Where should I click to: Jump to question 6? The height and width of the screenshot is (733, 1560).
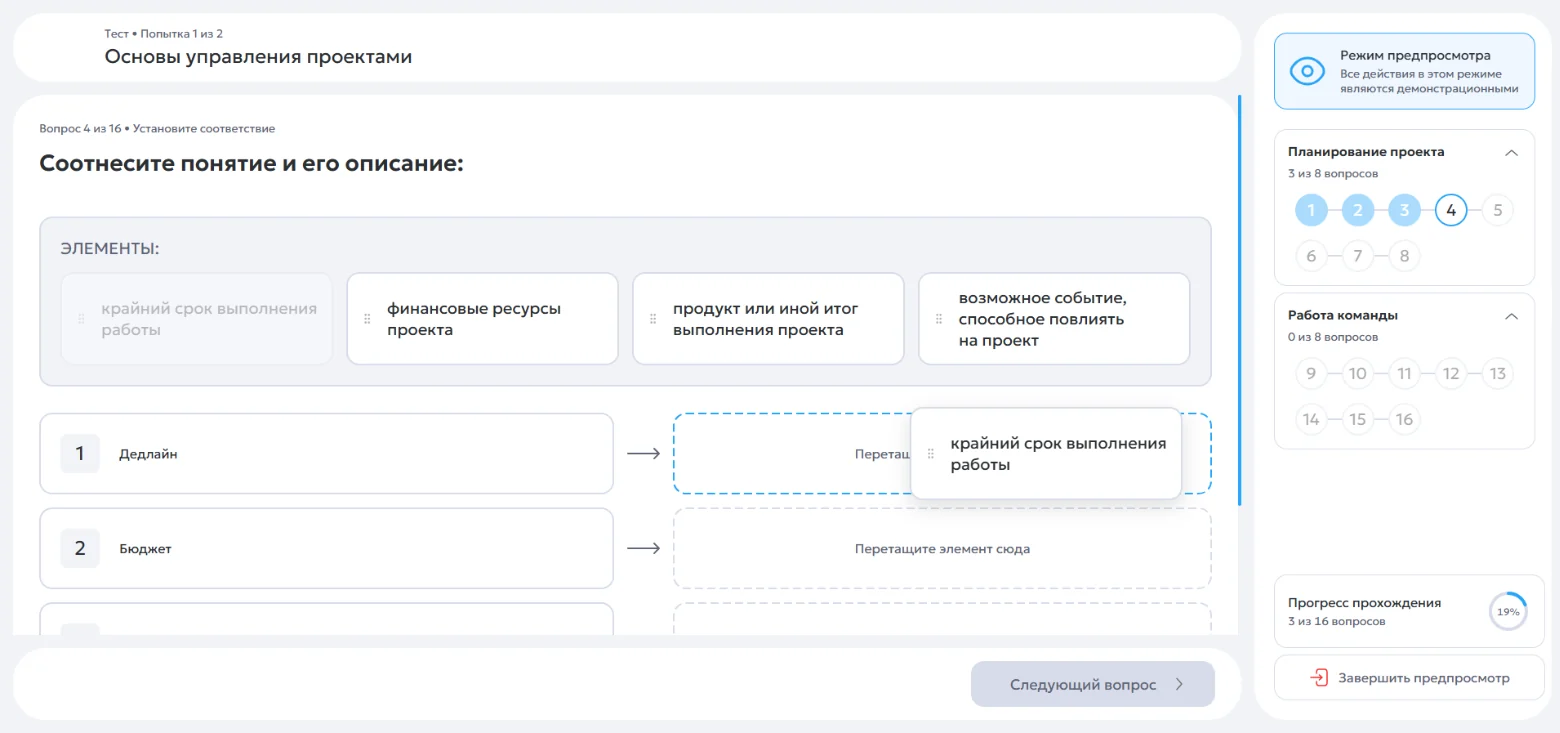pyautogui.click(x=1311, y=256)
